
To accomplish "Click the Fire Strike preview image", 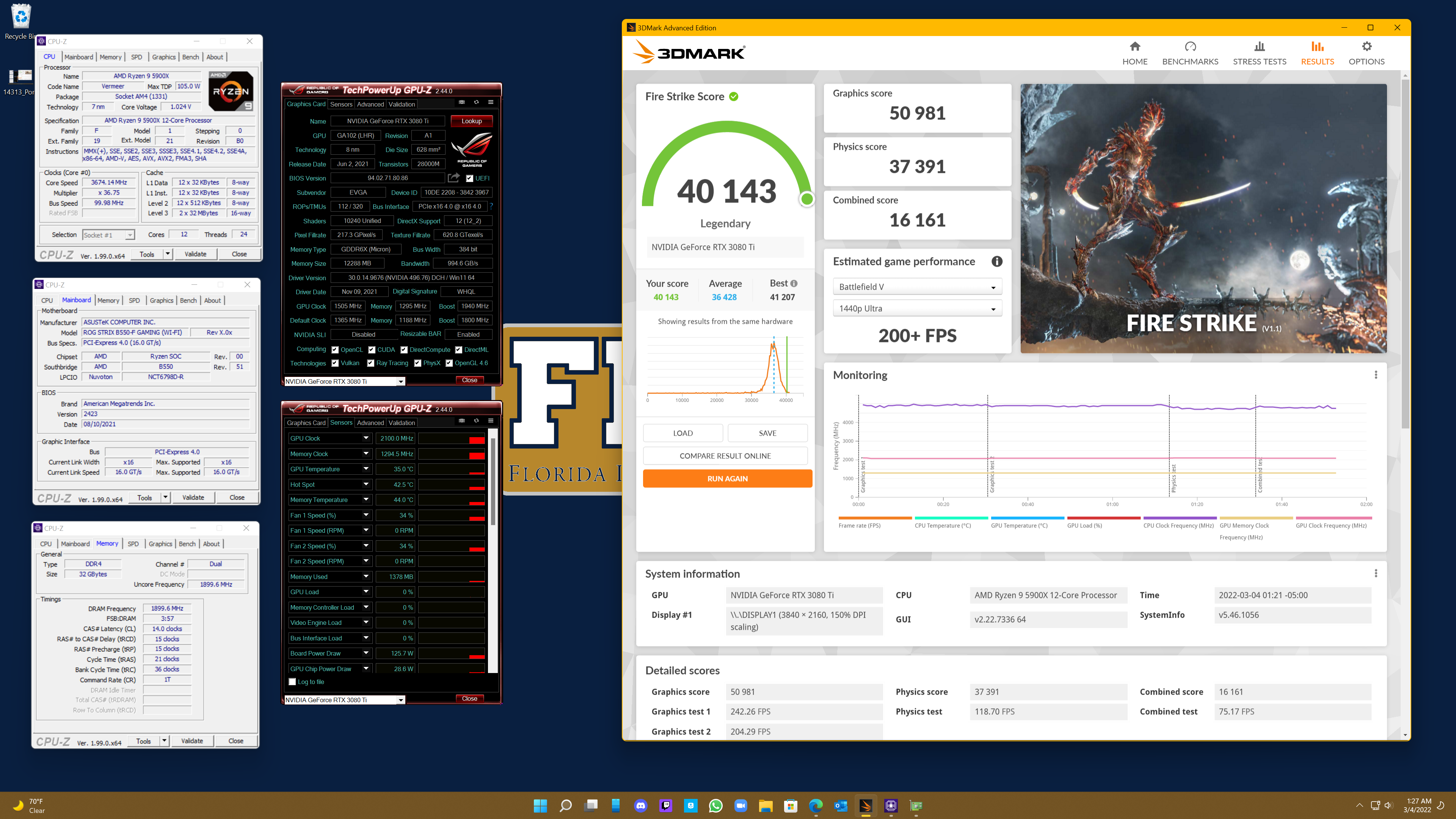I will pyautogui.click(x=1203, y=218).
